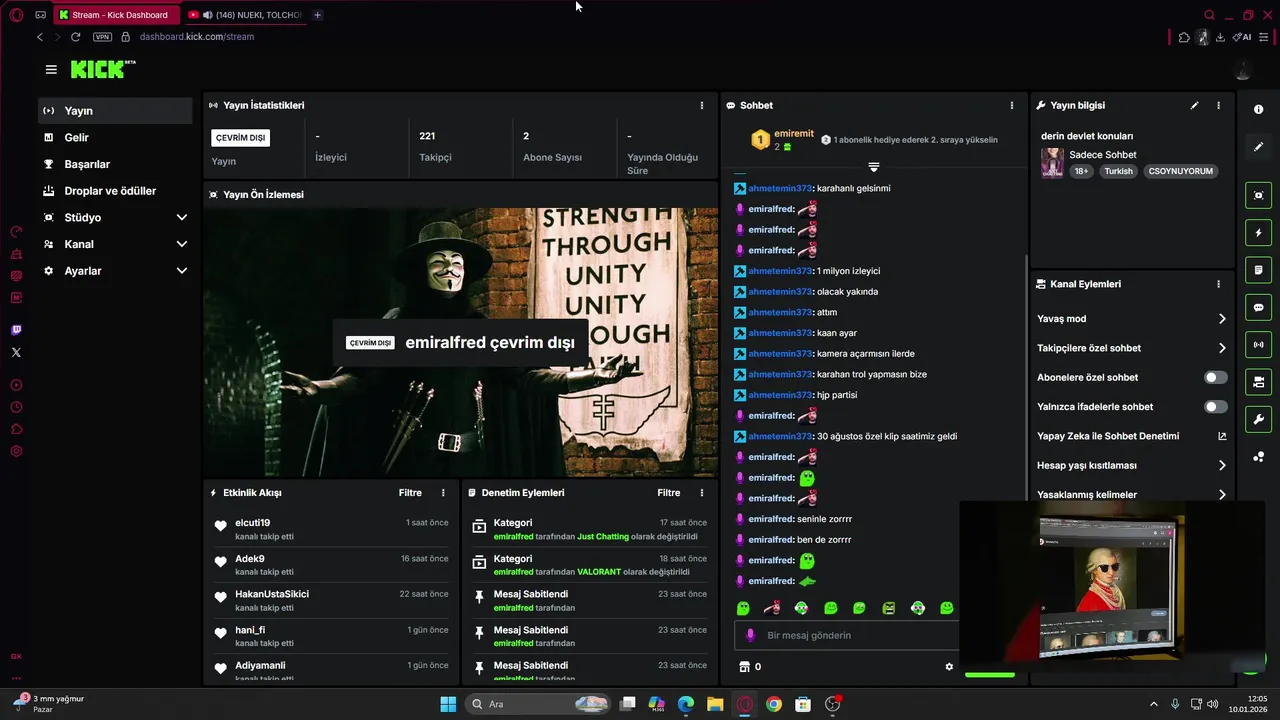Toggle the wrench stream info widget icon
Viewport: 1280px width, 720px height.
(x=1258, y=419)
